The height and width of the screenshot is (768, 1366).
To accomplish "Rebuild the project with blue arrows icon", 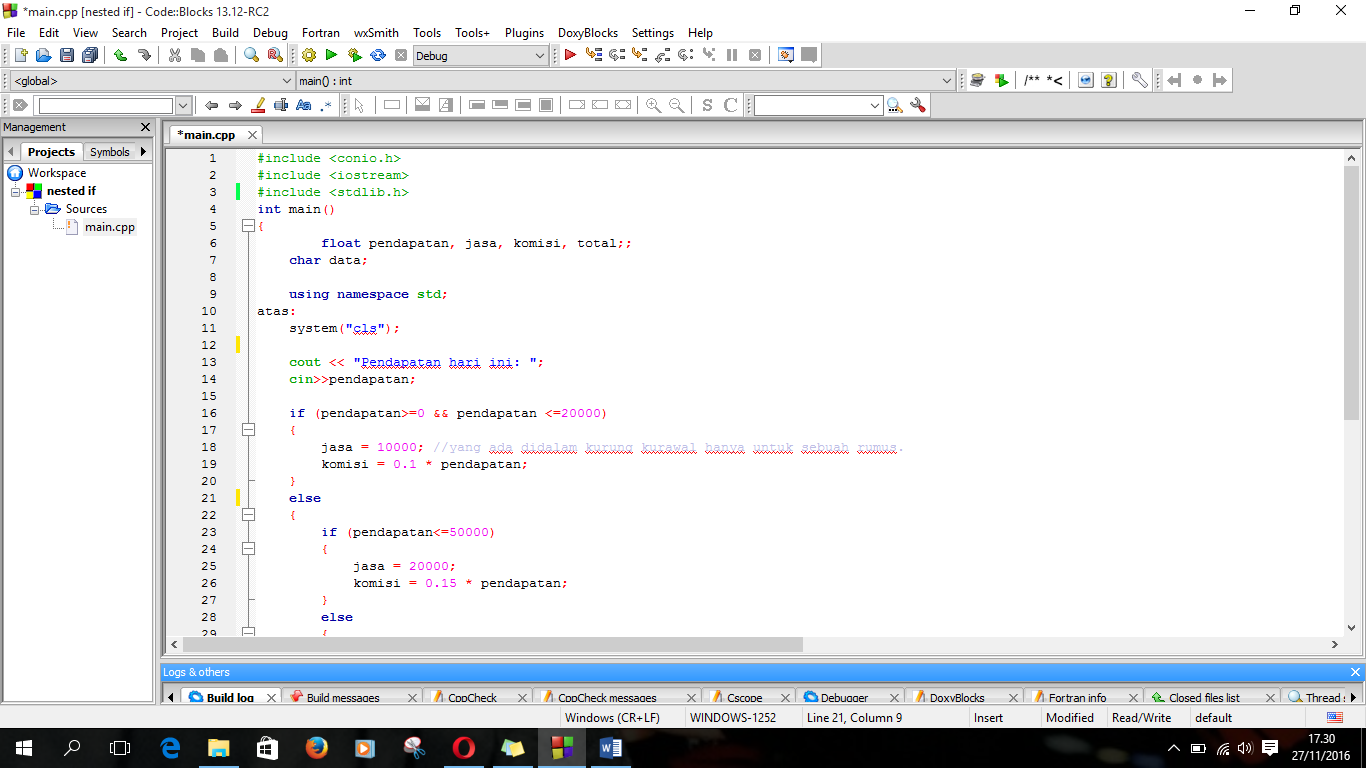I will 378,56.
